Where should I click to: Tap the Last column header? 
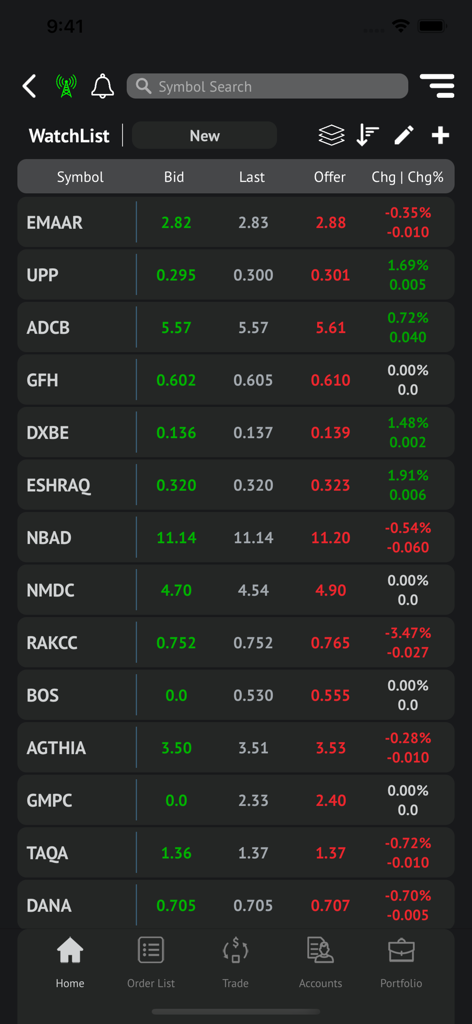click(x=252, y=177)
